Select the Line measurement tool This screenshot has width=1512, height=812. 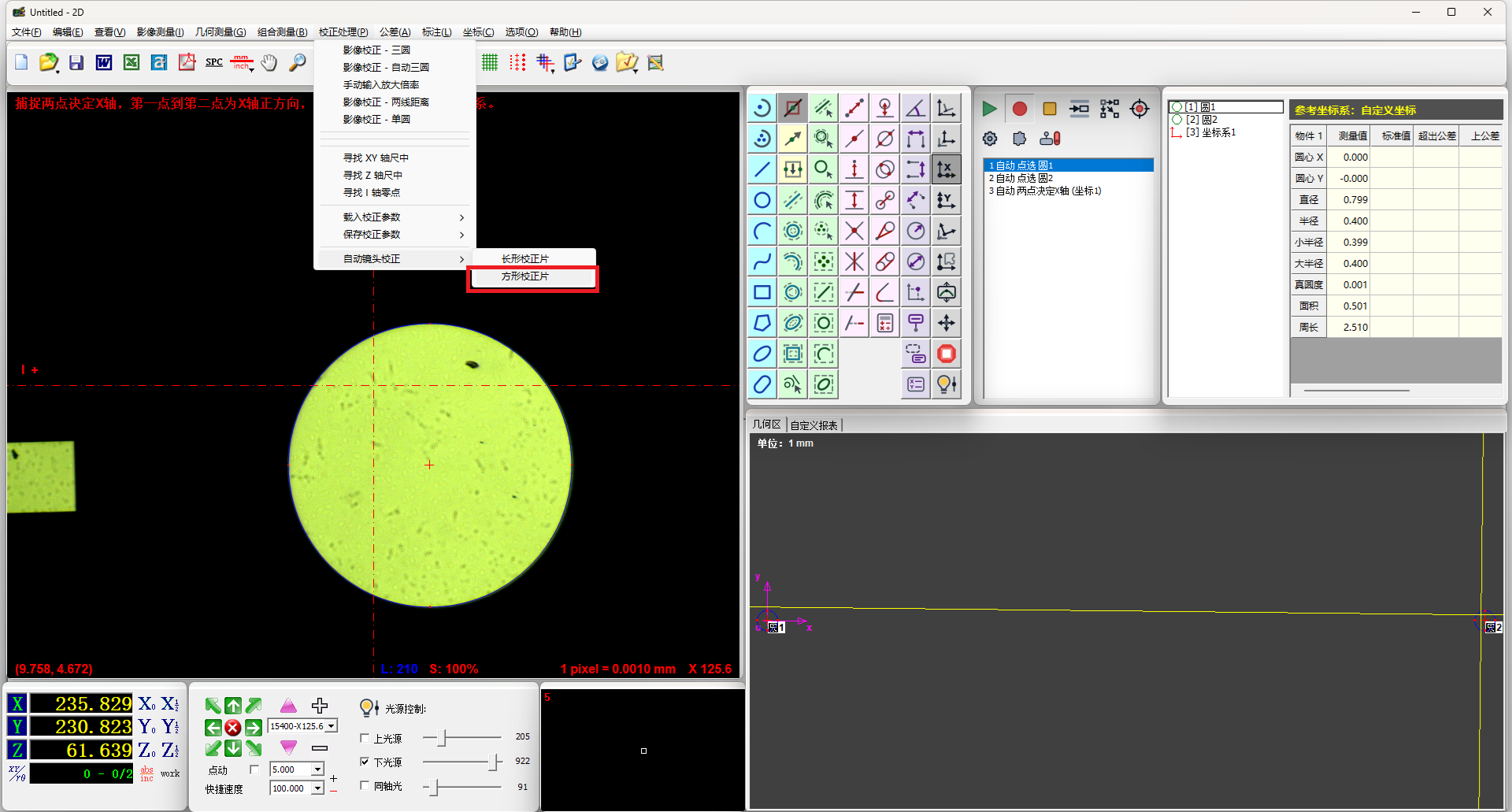pyautogui.click(x=762, y=169)
